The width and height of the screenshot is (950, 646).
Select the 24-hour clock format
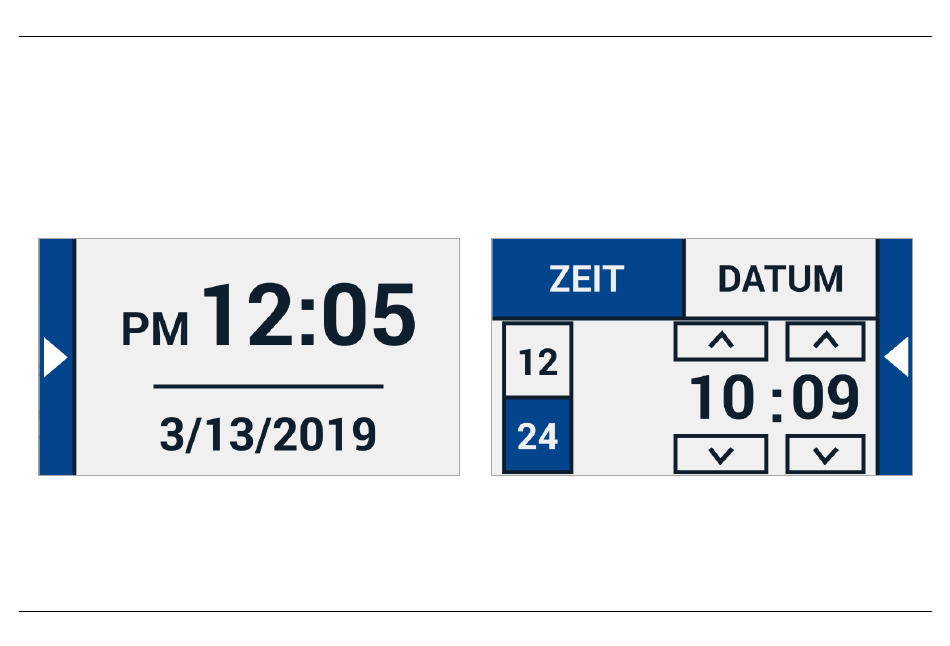[x=538, y=436]
